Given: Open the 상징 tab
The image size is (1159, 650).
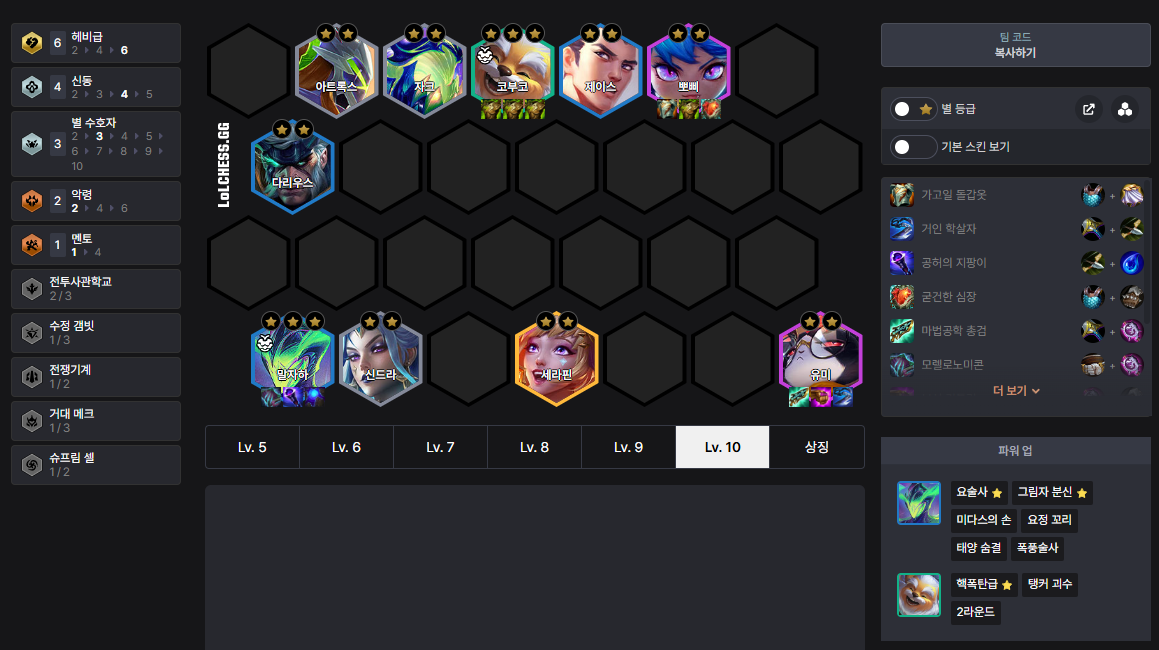Looking at the screenshot, I should tap(817, 447).
